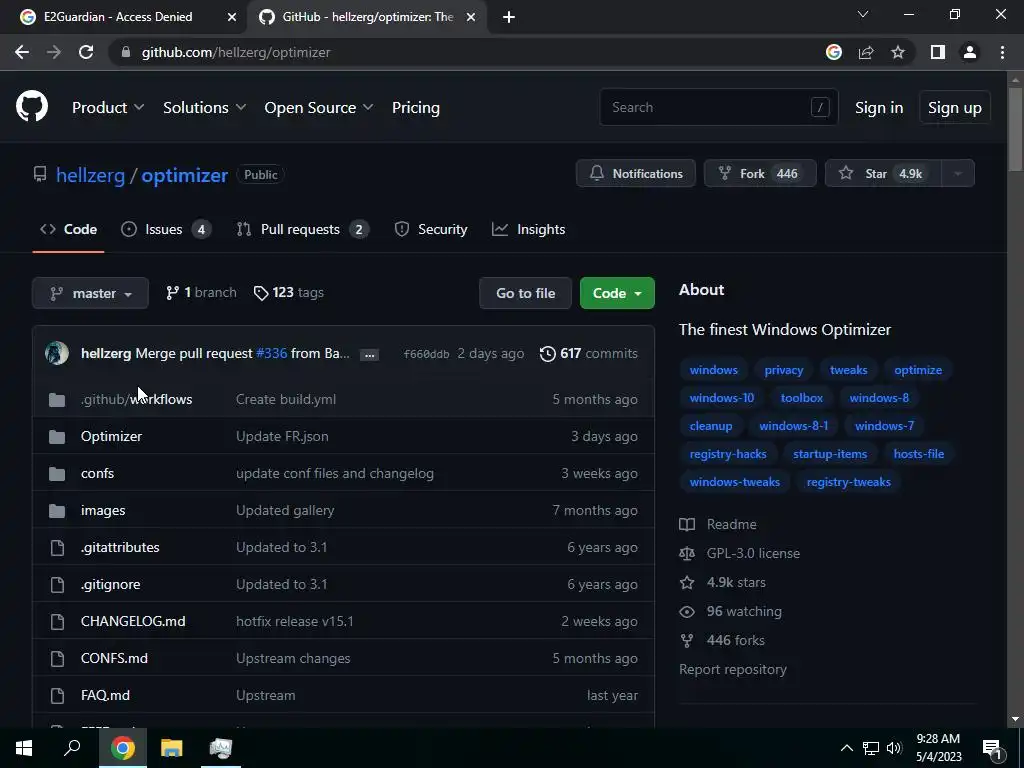
Task: Star the optimizer repository
Action: pos(884,174)
